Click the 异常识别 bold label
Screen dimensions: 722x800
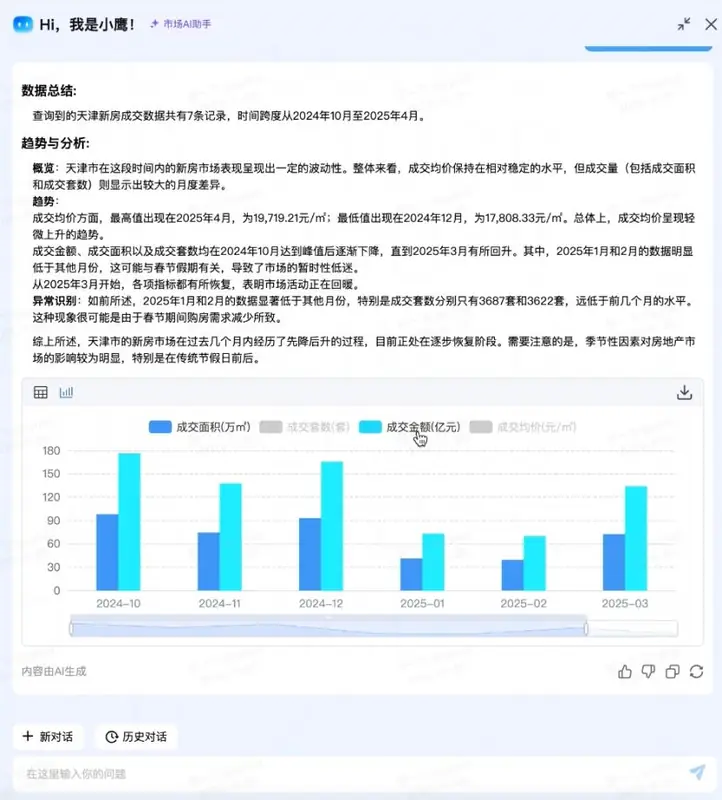[x=55, y=301]
